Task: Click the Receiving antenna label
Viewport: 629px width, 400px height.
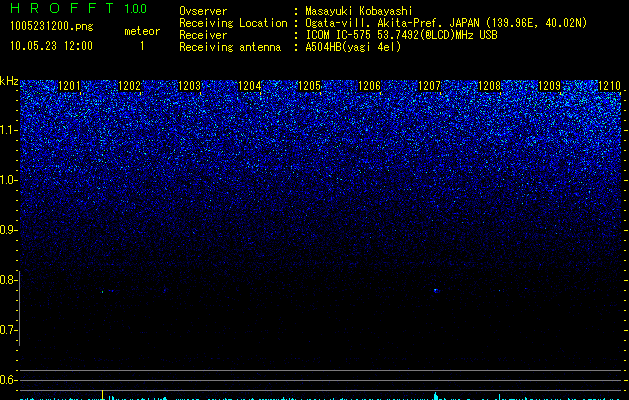Action: [230, 47]
